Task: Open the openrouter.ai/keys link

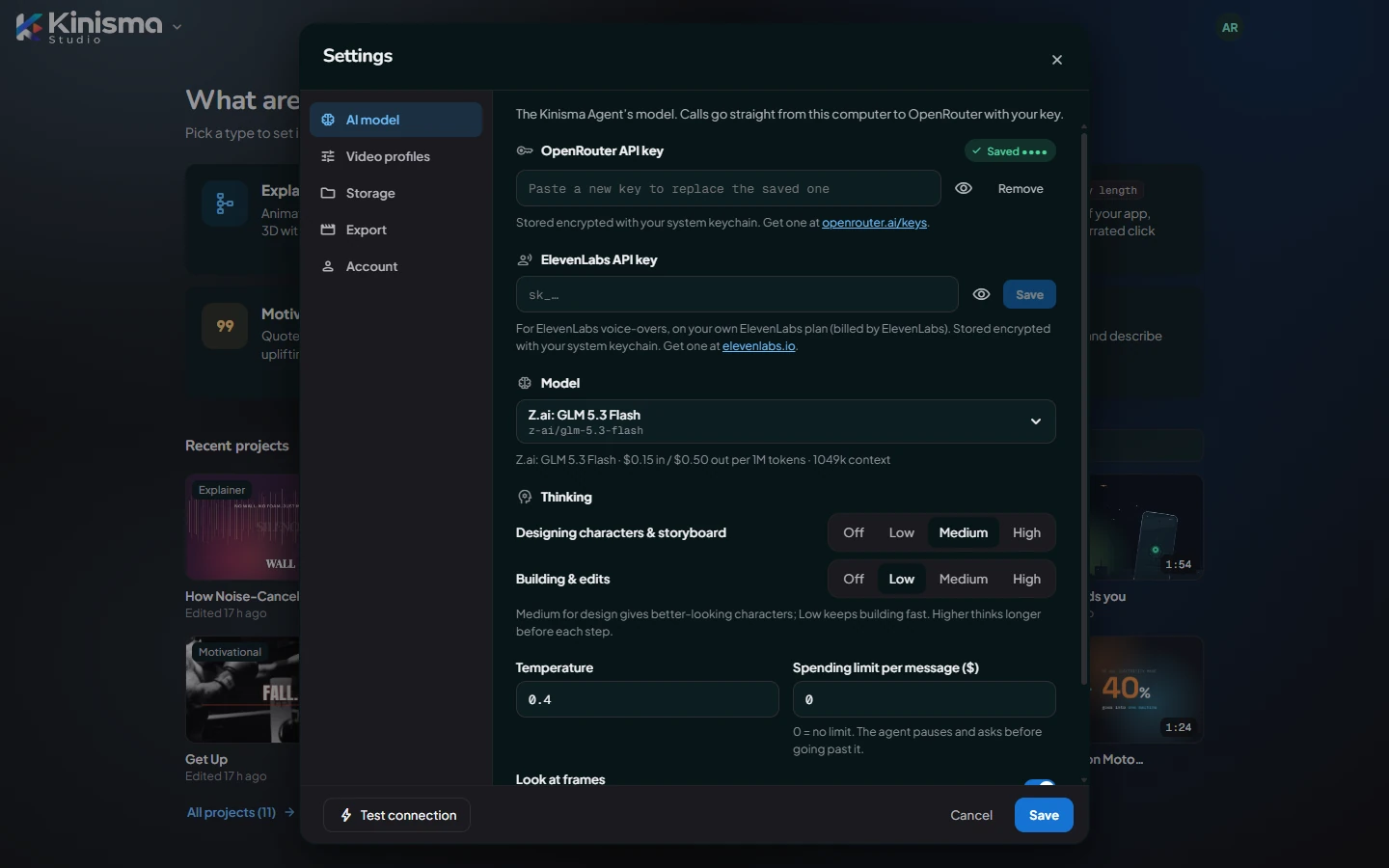Action: (x=874, y=223)
